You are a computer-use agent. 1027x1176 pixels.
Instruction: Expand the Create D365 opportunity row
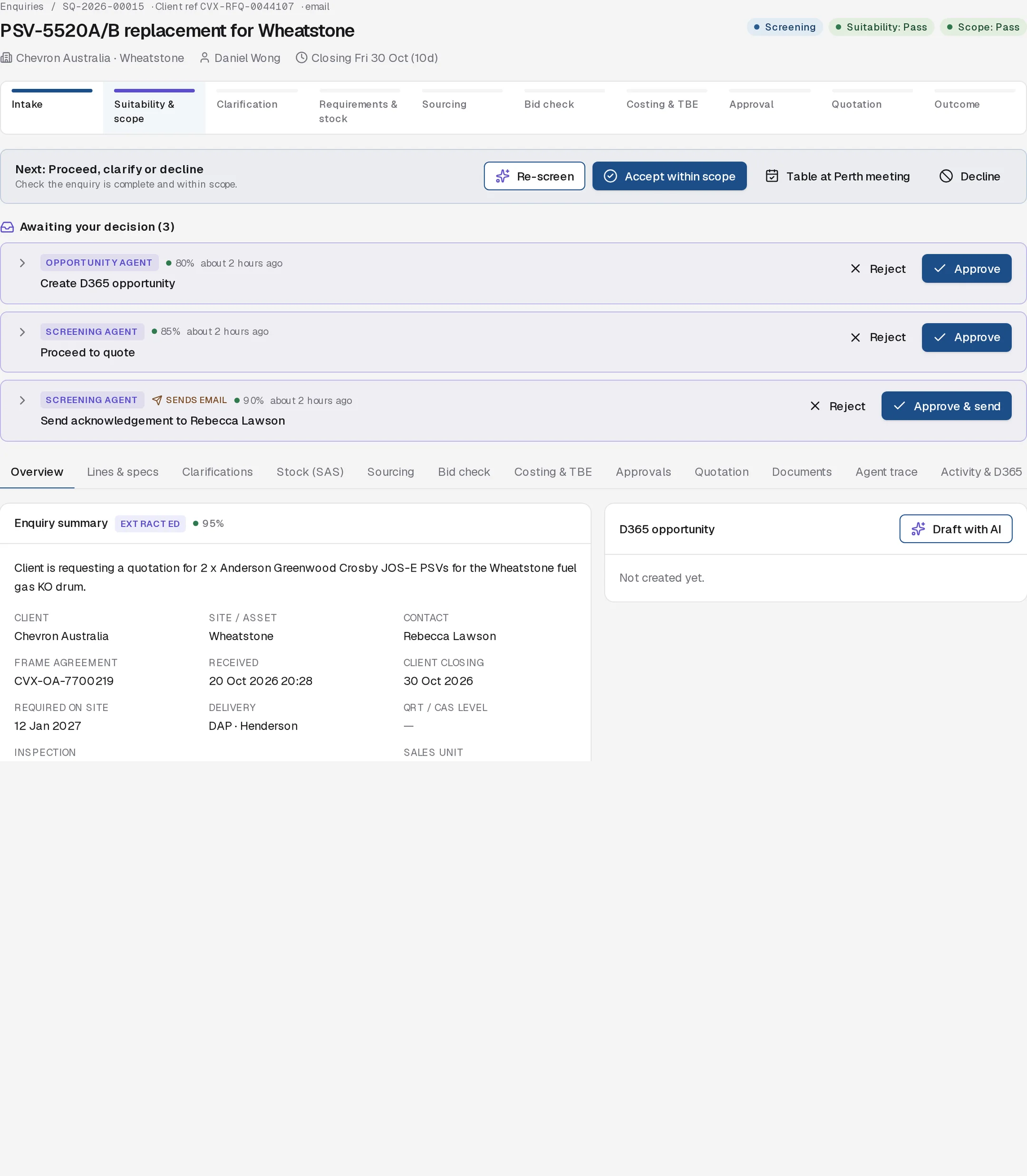(22, 263)
